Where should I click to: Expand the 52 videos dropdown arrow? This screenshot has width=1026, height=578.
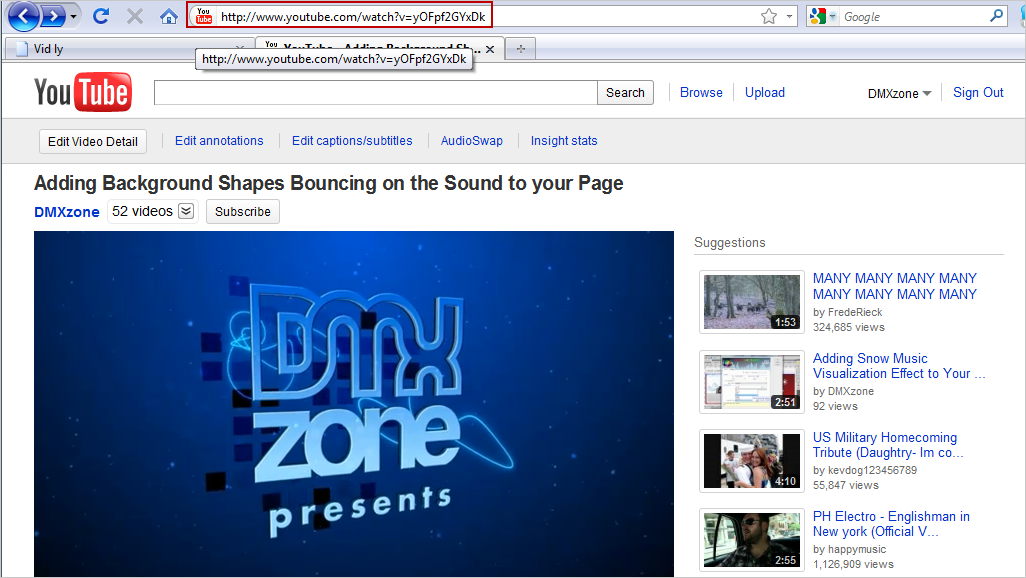pos(186,211)
